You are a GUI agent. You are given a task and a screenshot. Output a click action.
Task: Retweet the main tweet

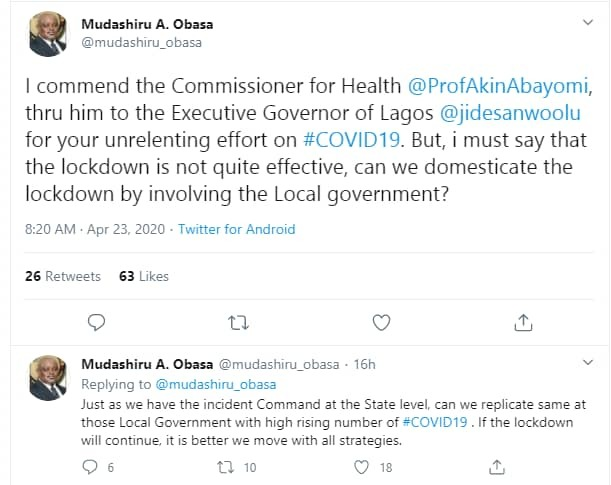238,322
